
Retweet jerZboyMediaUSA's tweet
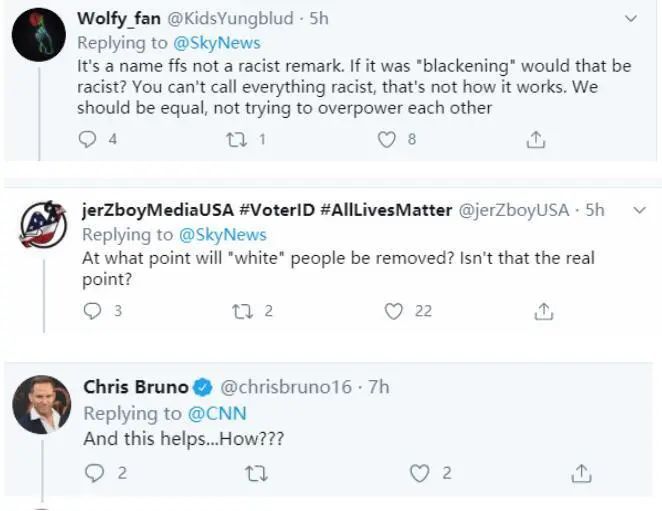tap(241, 311)
